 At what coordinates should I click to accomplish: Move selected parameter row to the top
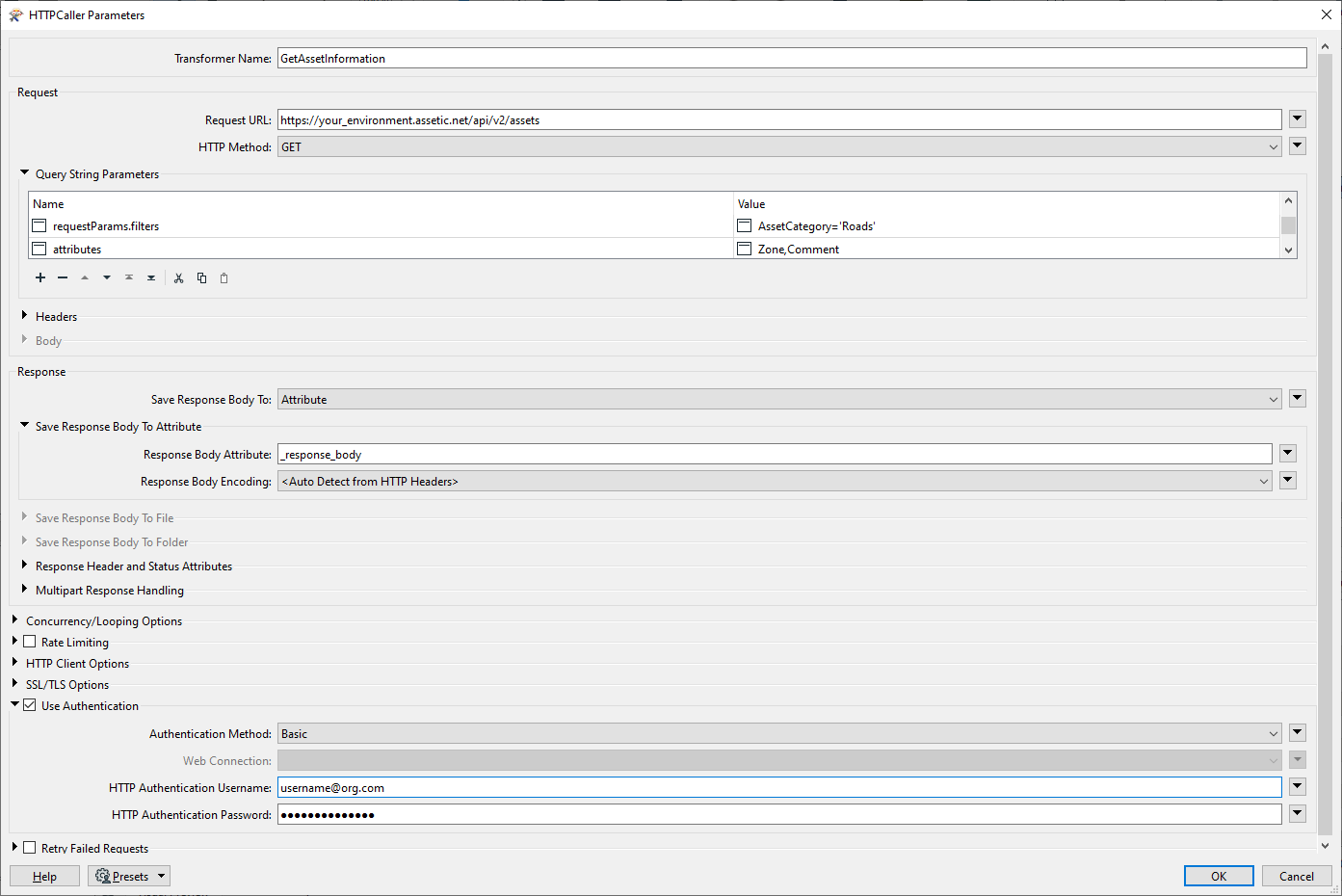pyautogui.click(x=128, y=277)
